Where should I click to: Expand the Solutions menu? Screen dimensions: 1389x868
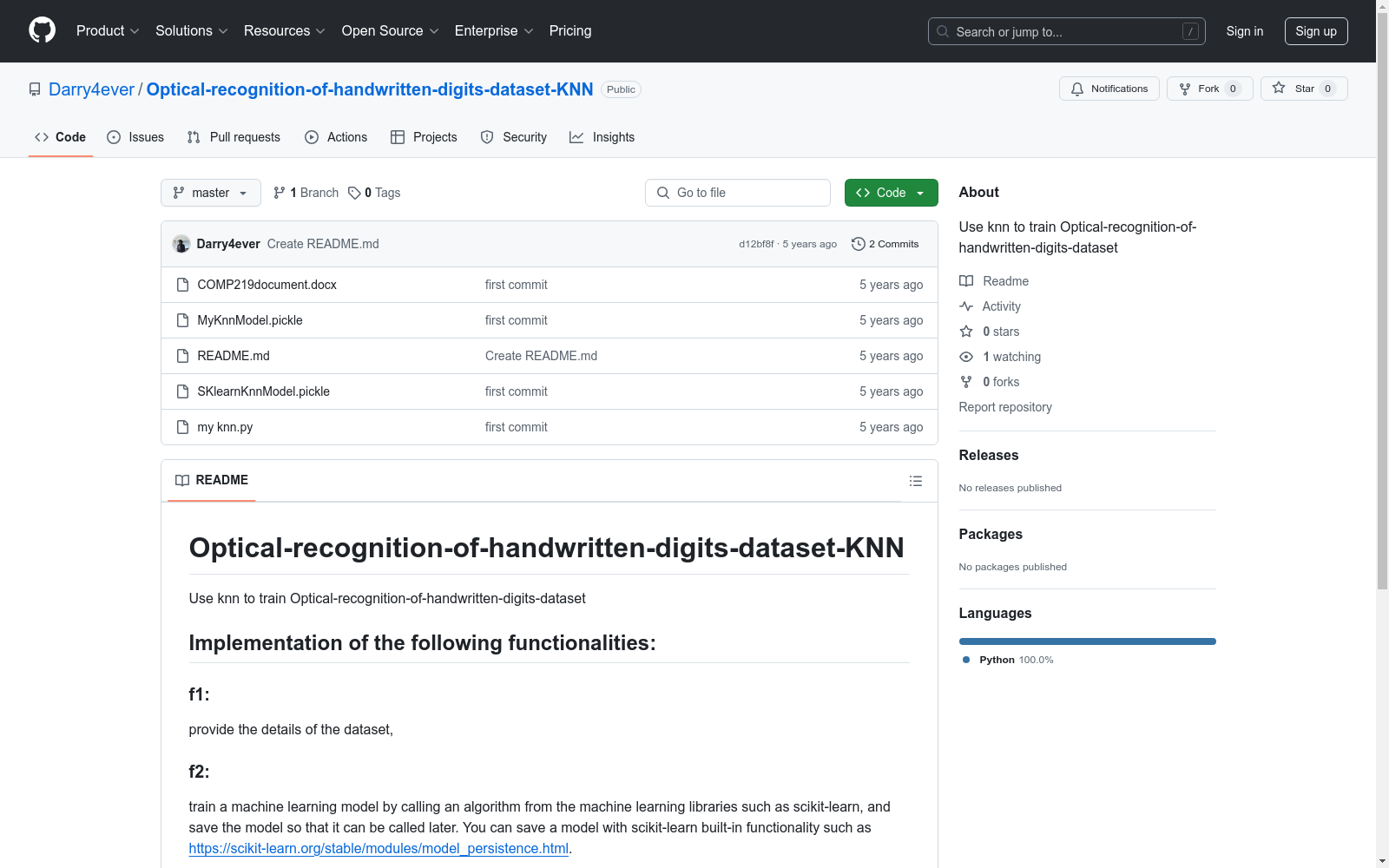[x=192, y=31]
